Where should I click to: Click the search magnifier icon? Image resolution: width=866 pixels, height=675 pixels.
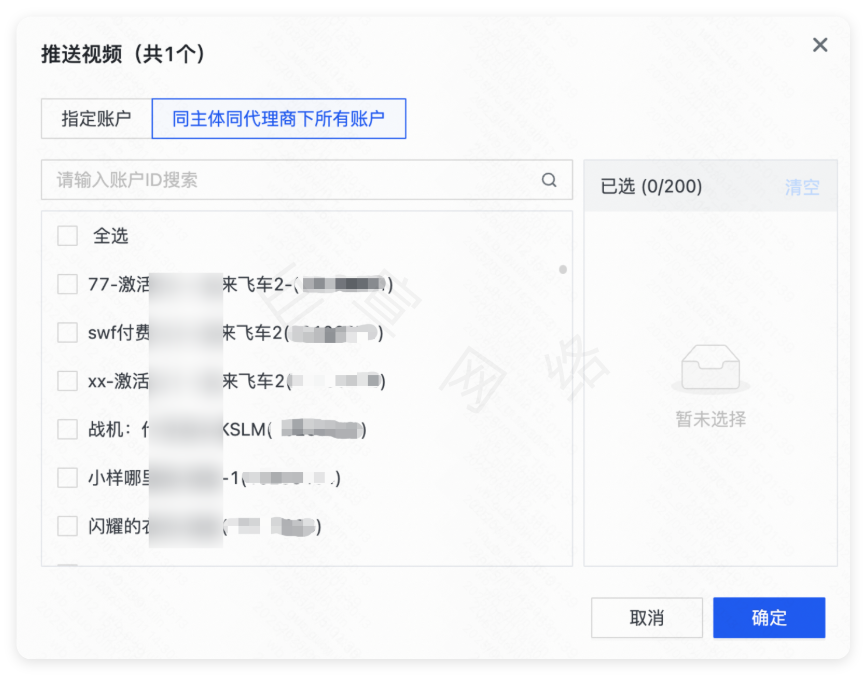coord(548,180)
